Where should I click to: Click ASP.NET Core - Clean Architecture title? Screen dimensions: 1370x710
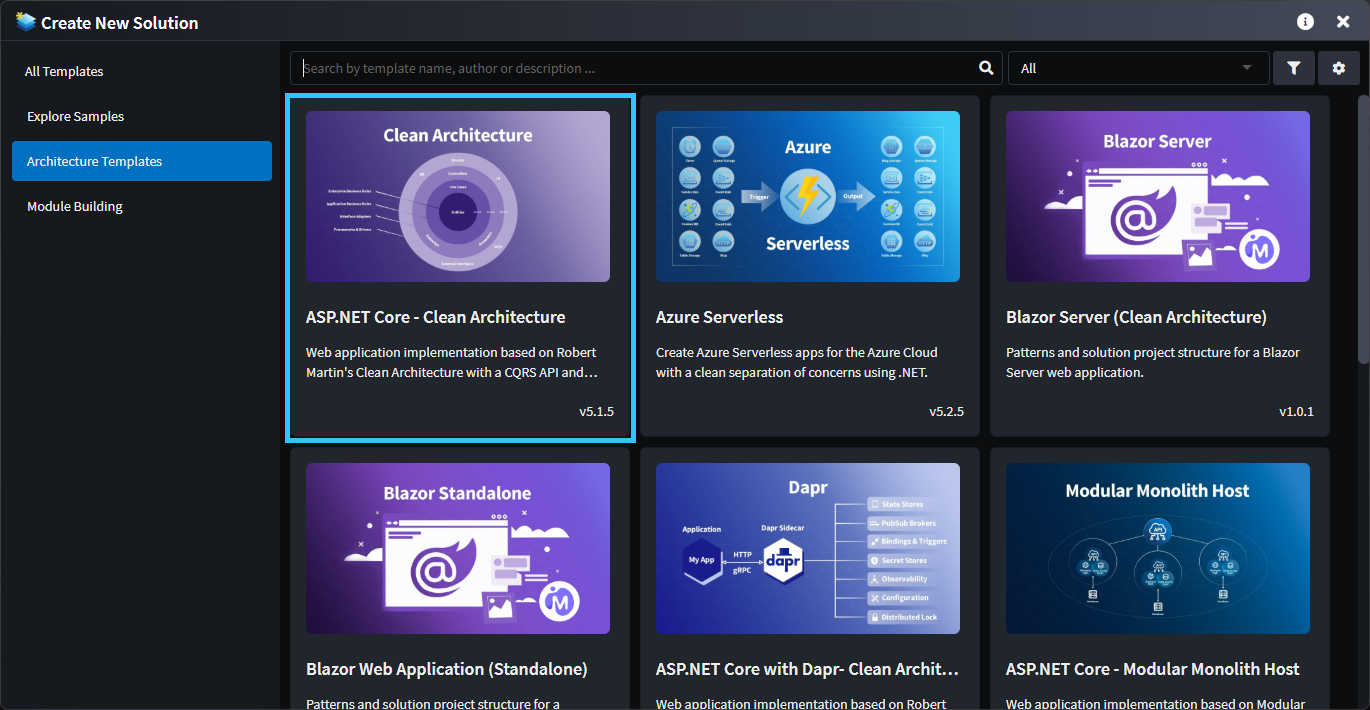(436, 317)
